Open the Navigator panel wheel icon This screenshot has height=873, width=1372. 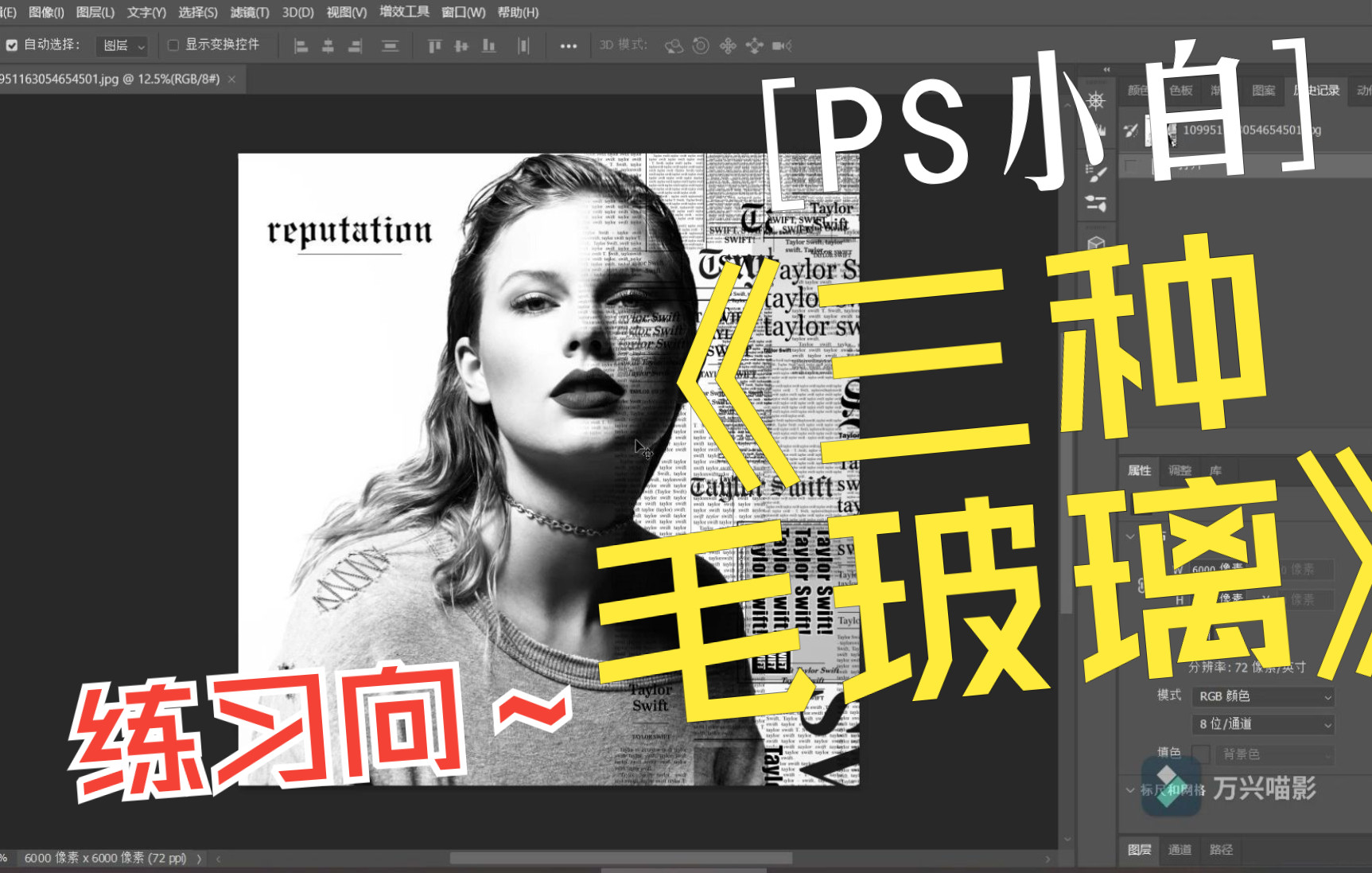[1095, 100]
